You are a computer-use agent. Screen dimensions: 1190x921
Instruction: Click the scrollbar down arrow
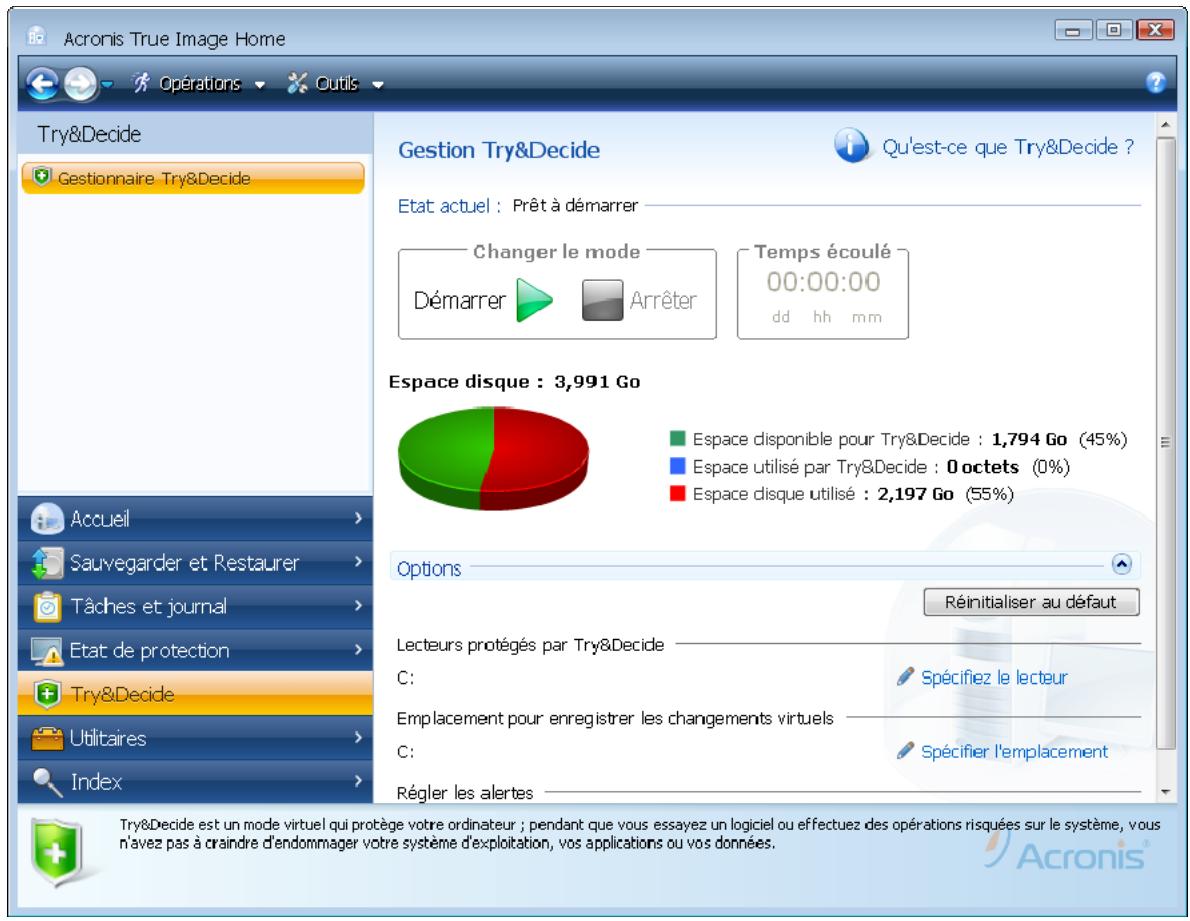click(1166, 793)
